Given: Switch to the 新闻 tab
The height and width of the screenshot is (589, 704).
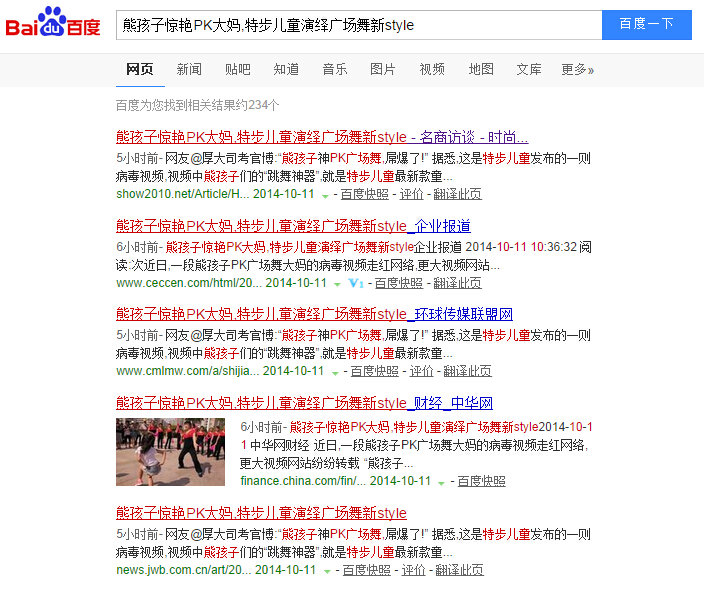Looking at the screenshot, I should pyautogui.click(x=189, y=69).
